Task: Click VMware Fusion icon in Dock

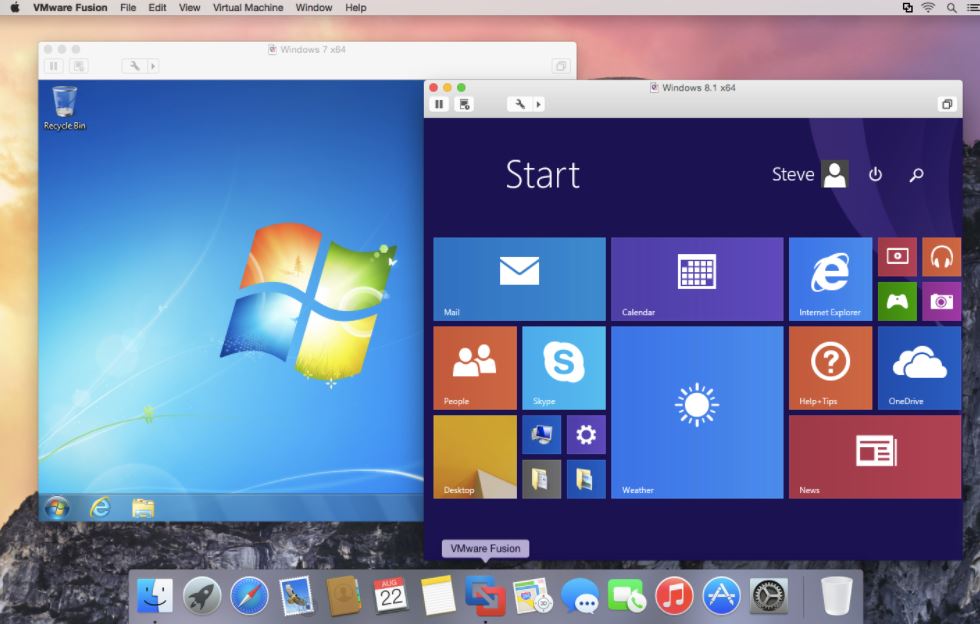Action: (485, 595)
